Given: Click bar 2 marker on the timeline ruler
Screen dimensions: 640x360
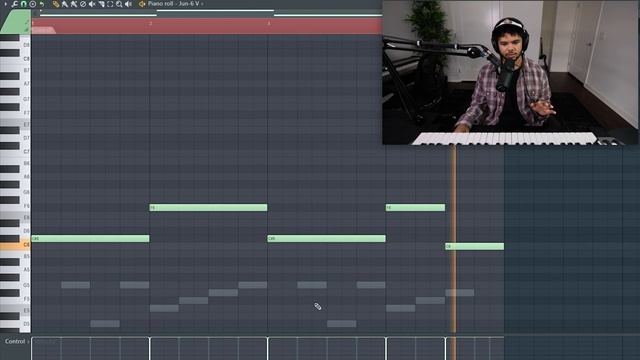Looking at the screenshot, I should (150, 23).
